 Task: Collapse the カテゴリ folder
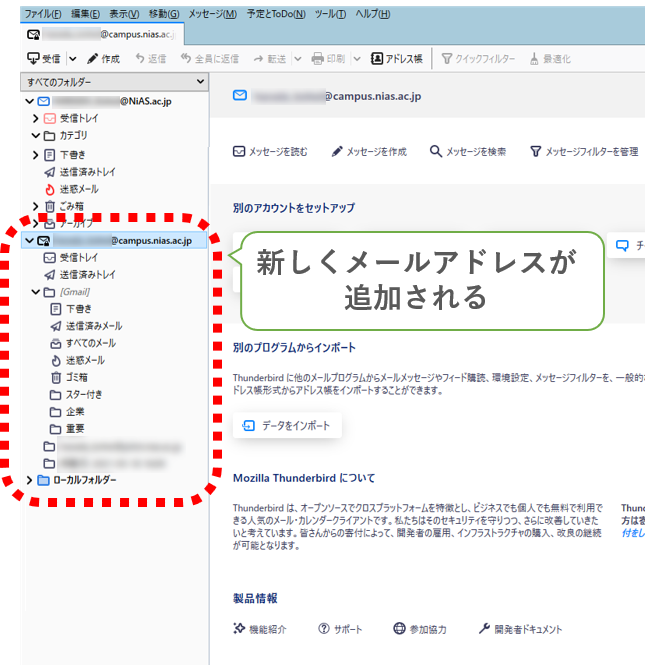pyautogui.click(x=36, y=136)
